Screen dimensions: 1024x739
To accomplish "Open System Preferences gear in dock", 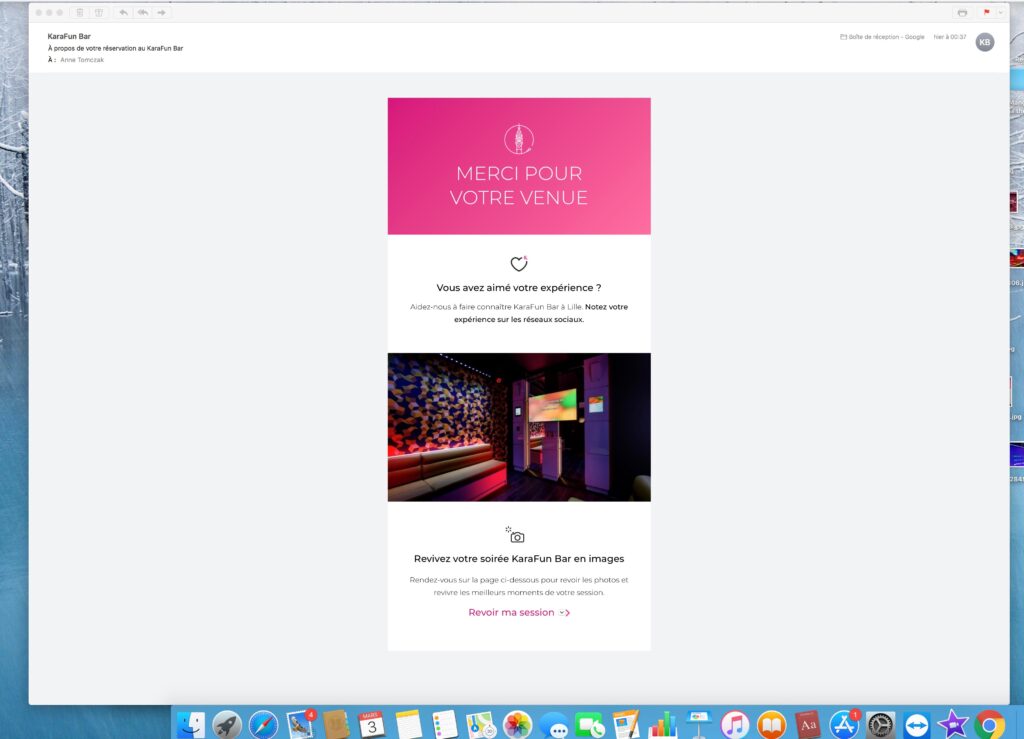I will tap(880, 723).
